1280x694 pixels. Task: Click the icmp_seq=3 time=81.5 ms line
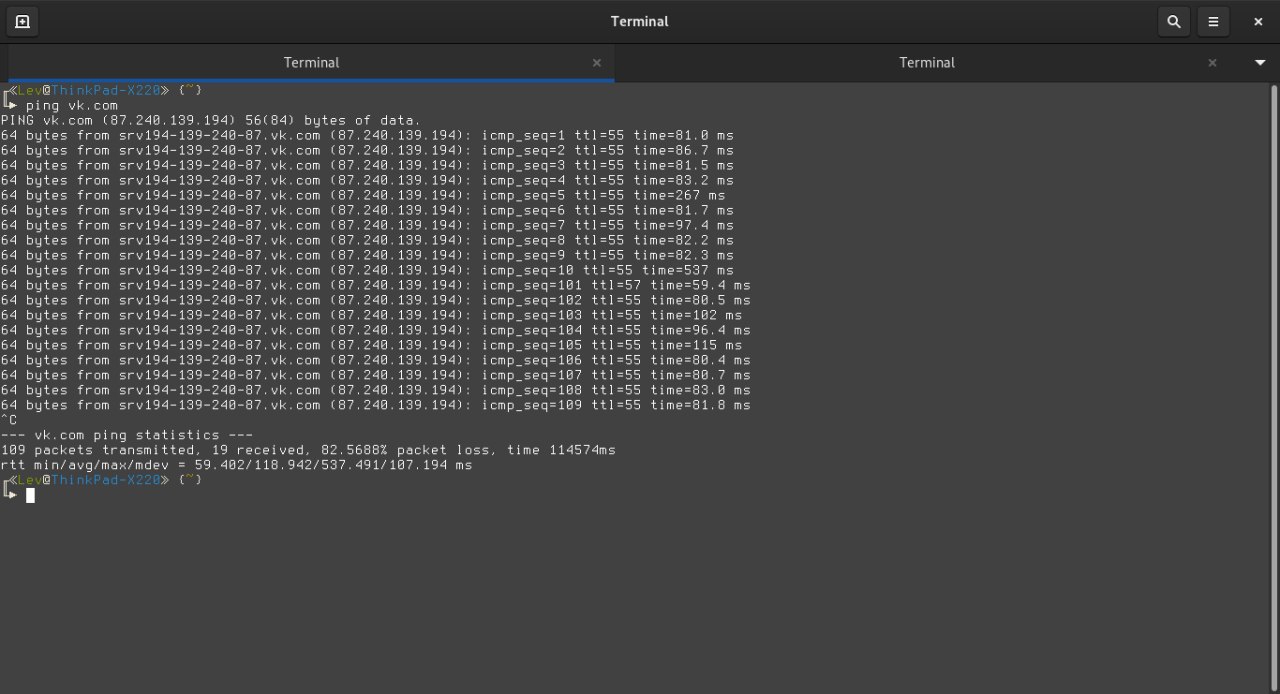367,165
